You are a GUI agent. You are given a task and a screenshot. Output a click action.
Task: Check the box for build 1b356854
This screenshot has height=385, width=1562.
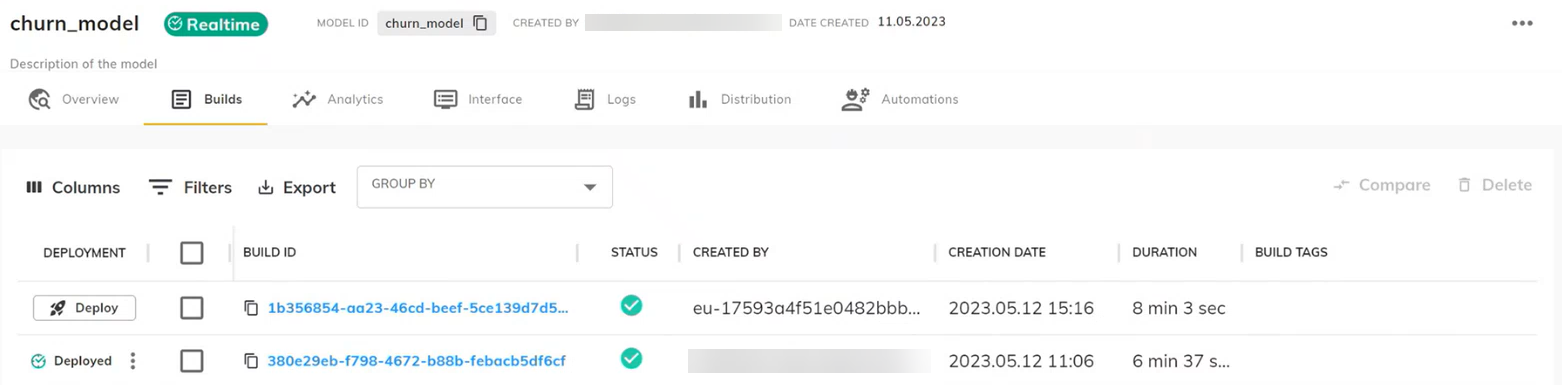[192, 308]
